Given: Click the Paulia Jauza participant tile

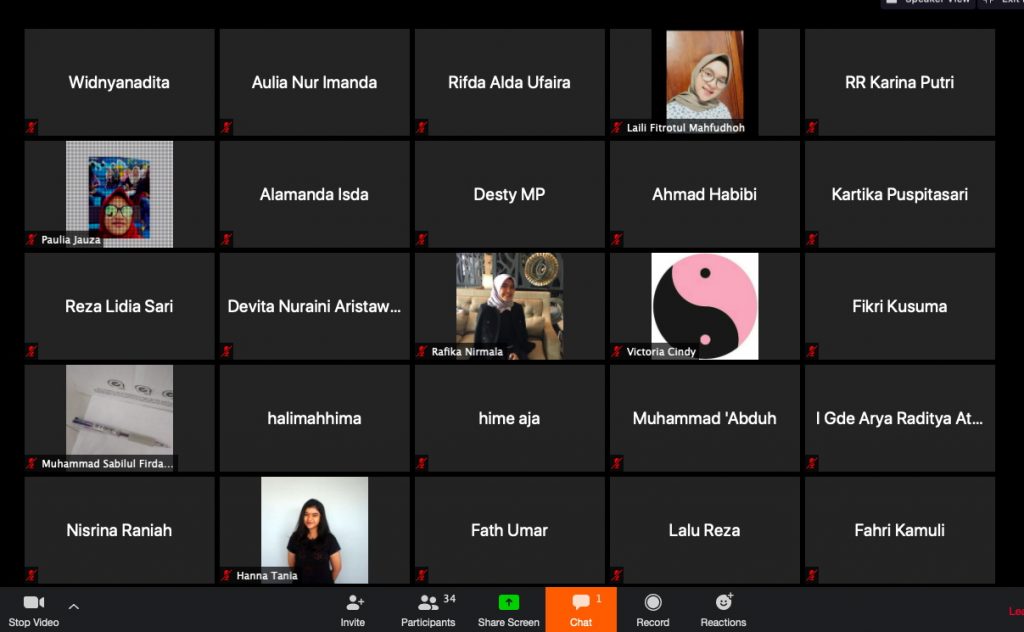Looking at the screenshot, I should click(119, 193).
